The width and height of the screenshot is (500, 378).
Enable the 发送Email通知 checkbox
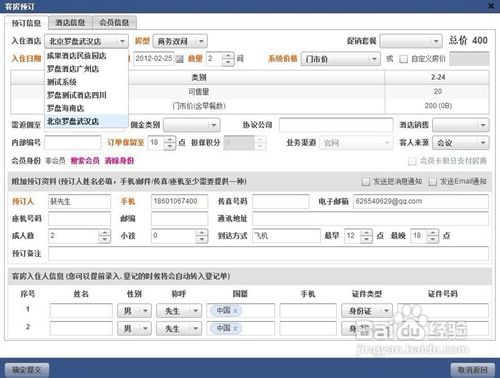[432, 182]
